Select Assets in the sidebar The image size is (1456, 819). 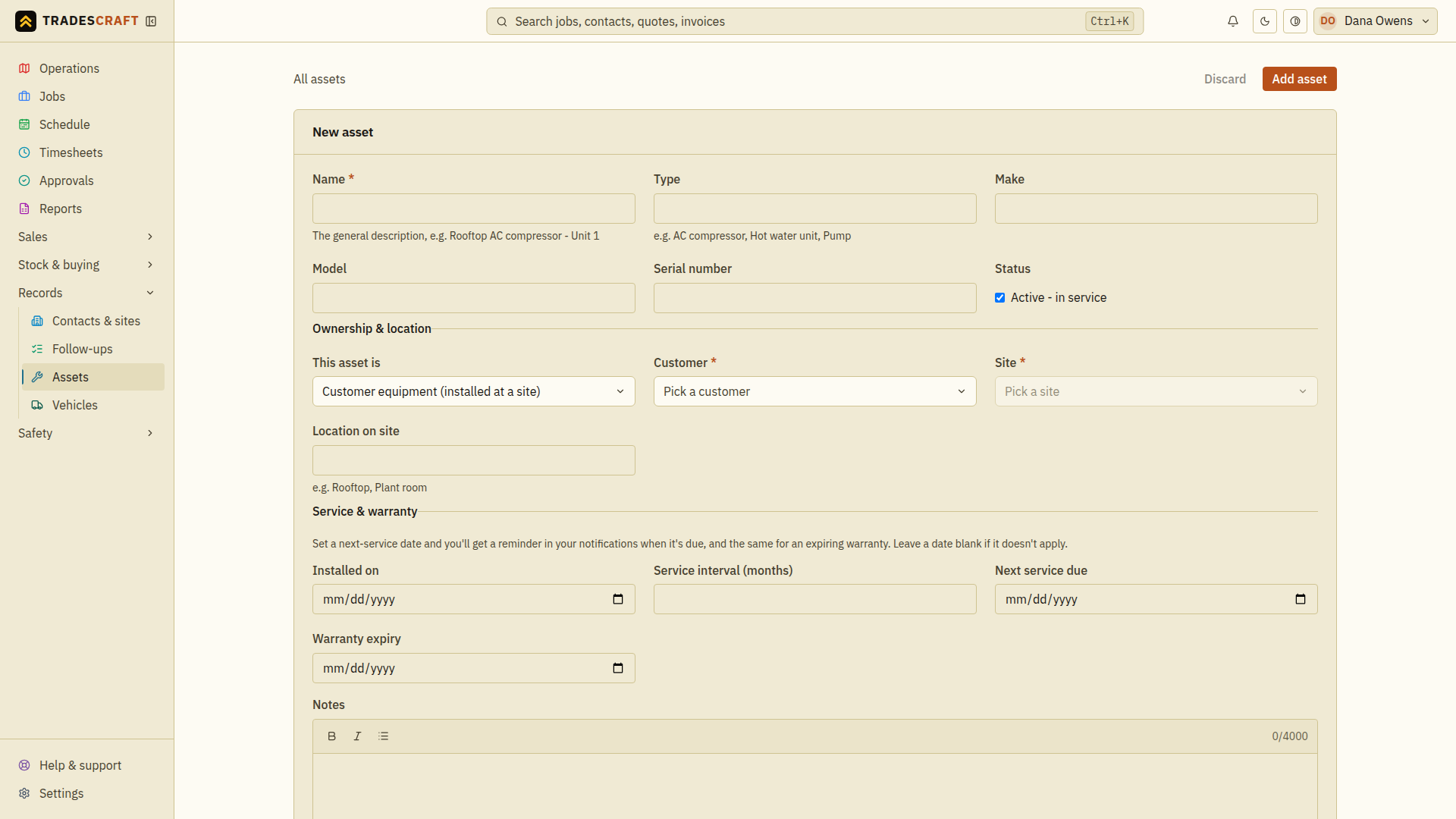(x=93, y=377)
